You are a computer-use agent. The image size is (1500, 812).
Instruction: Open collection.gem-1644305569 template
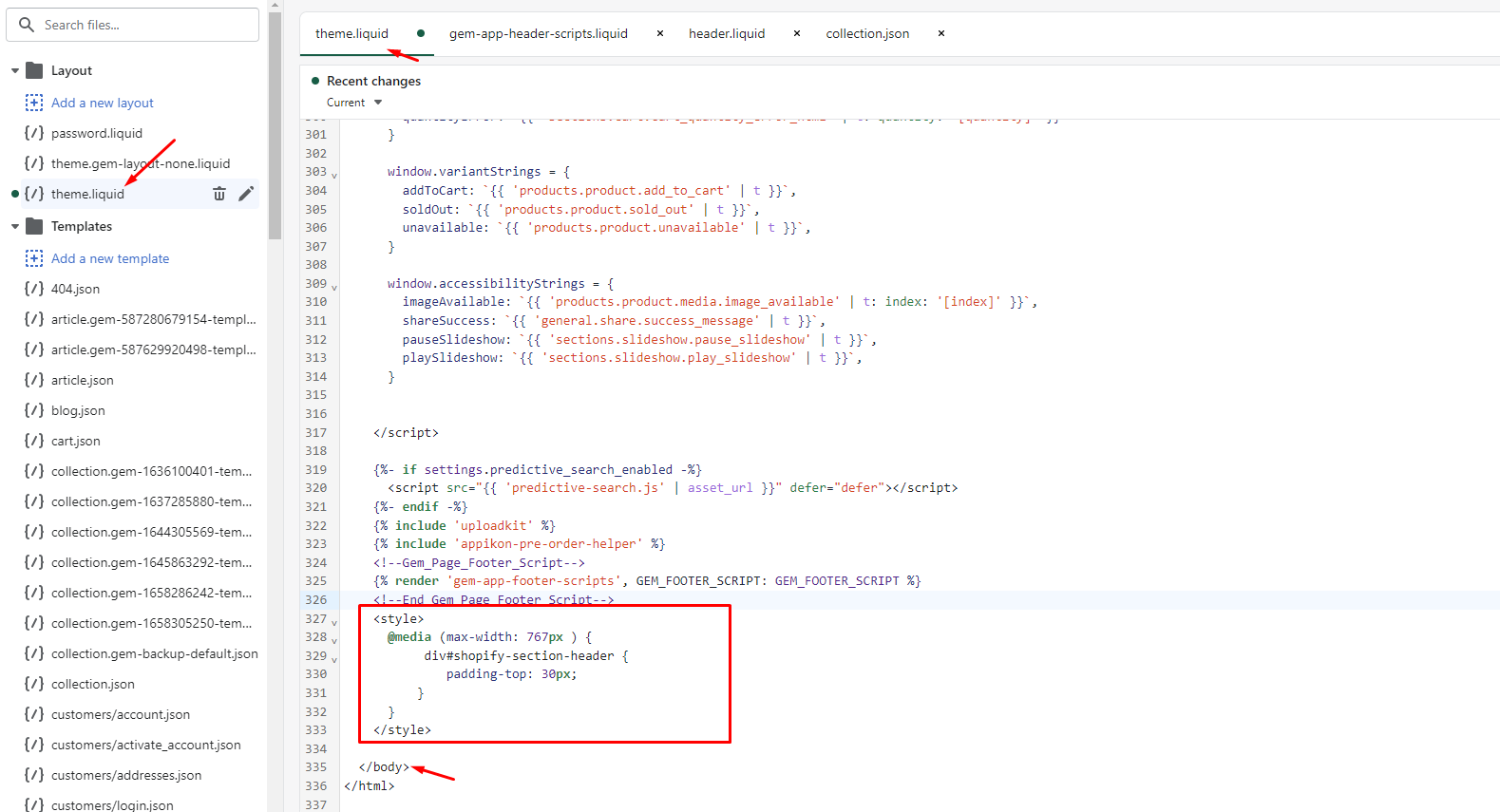click(x=152, y=532)
